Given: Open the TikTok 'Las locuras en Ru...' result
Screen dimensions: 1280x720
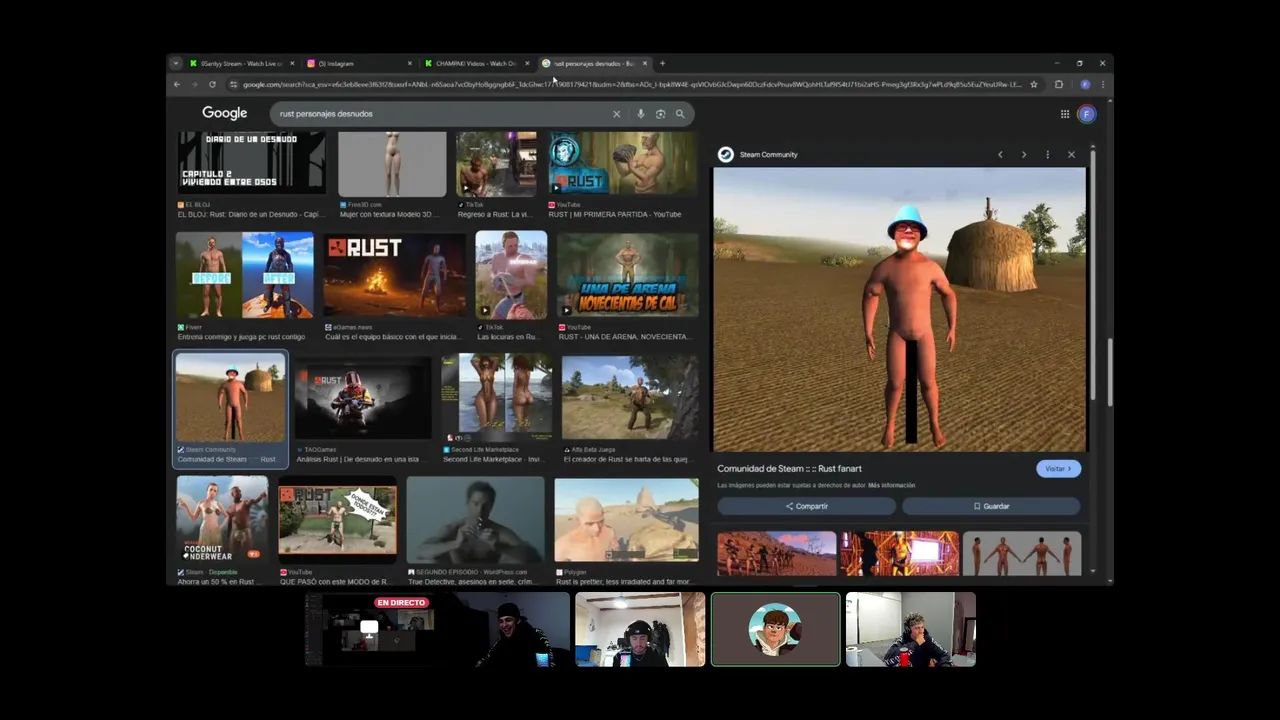Looking at the screenshot, I should coord(511,287).
